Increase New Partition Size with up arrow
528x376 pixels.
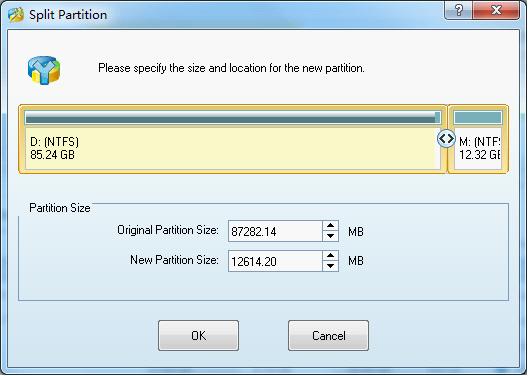(330, 255)
